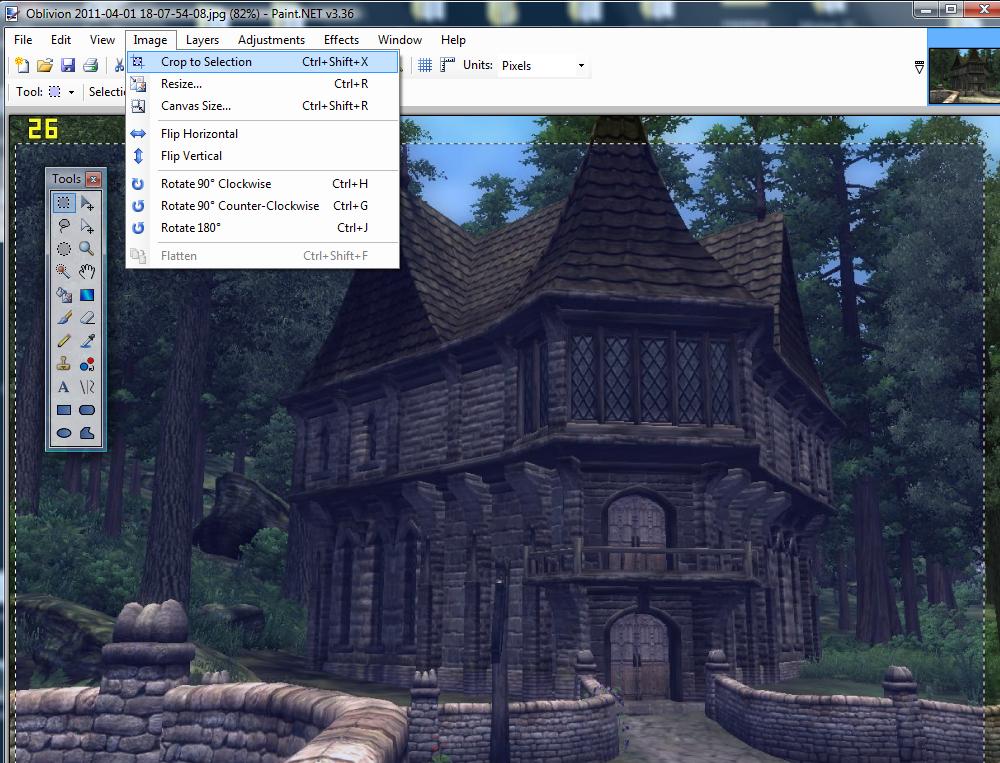Select the Move Selection tool

click(x=87, y=226)
